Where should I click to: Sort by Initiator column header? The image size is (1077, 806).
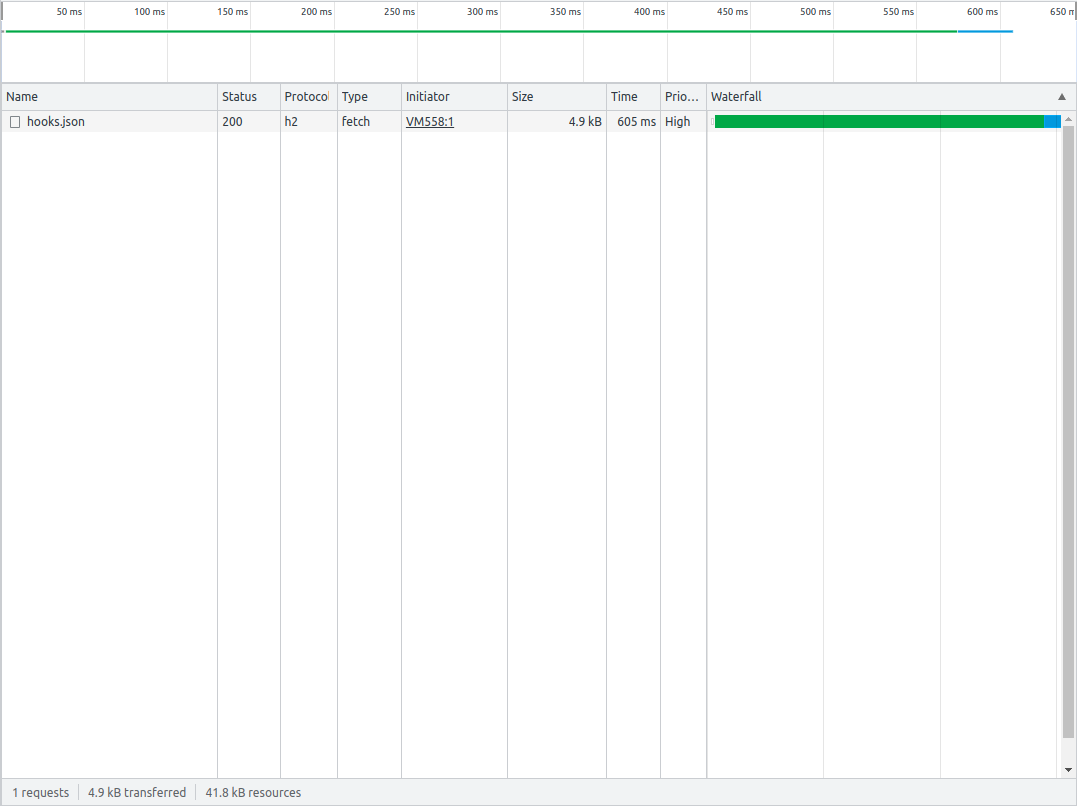coord(454,97)
